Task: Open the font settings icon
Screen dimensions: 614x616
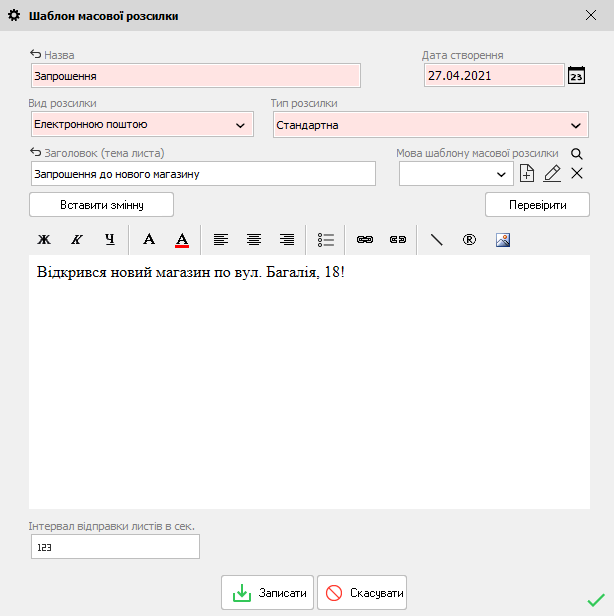Action: tap(149, 240)
